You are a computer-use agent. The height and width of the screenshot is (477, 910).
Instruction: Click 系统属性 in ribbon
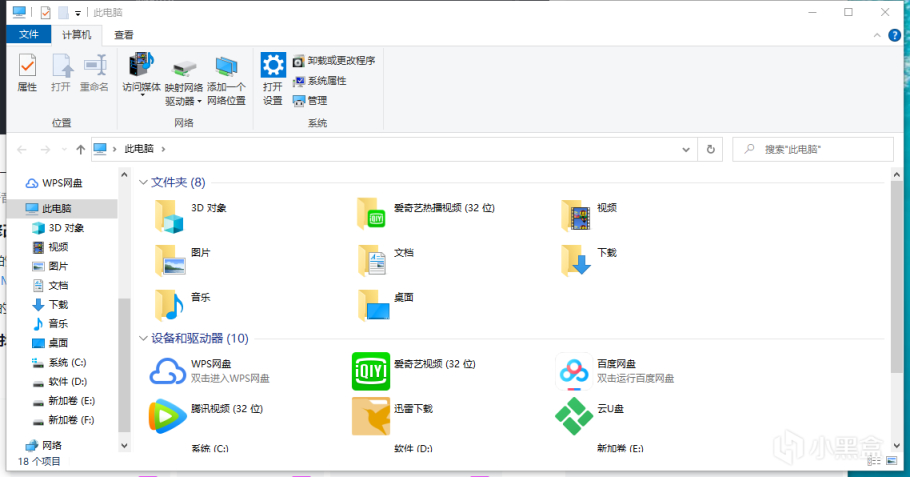coord(320,81)
